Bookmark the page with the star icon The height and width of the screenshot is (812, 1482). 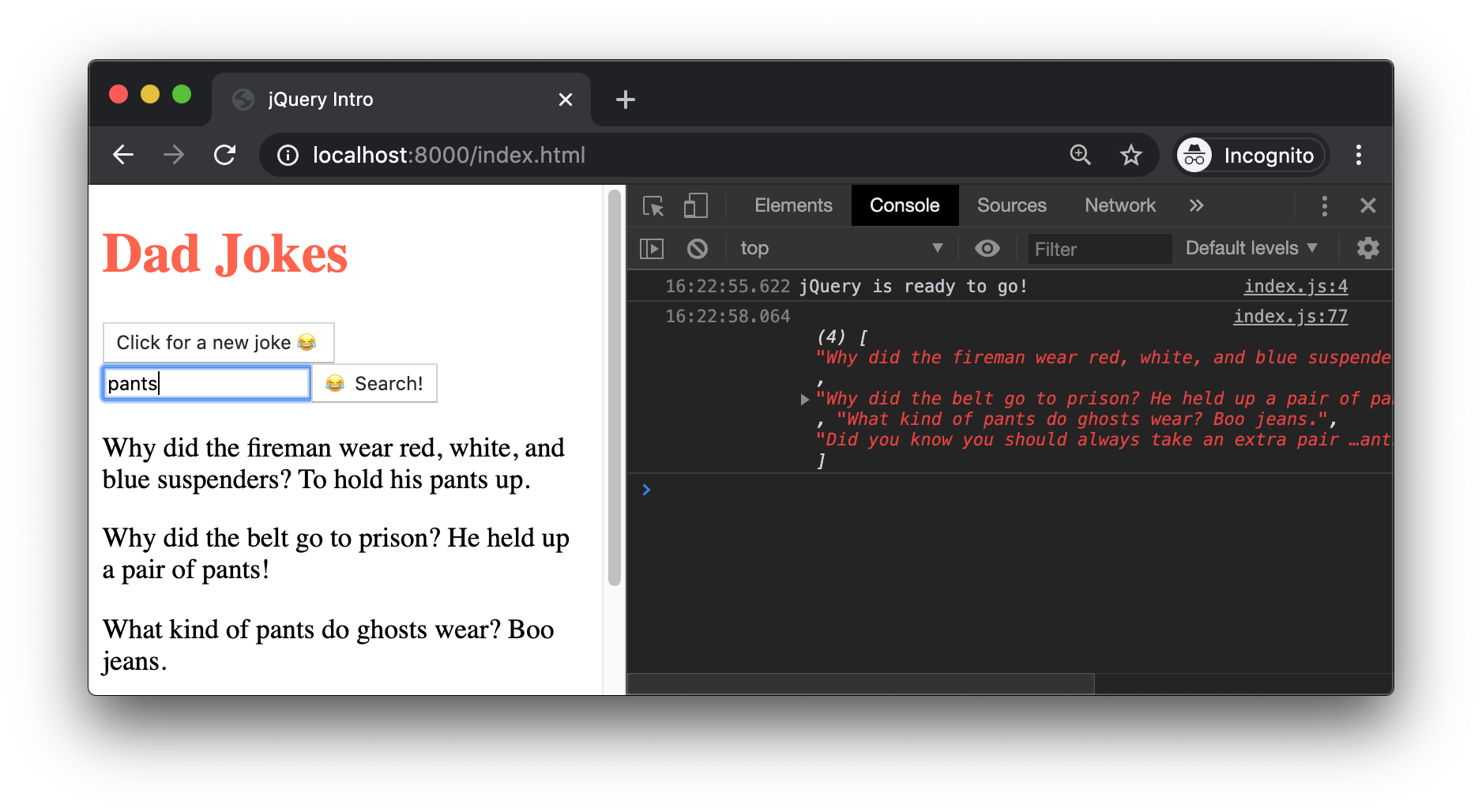pyautogui.click(x=1131, y=155)
